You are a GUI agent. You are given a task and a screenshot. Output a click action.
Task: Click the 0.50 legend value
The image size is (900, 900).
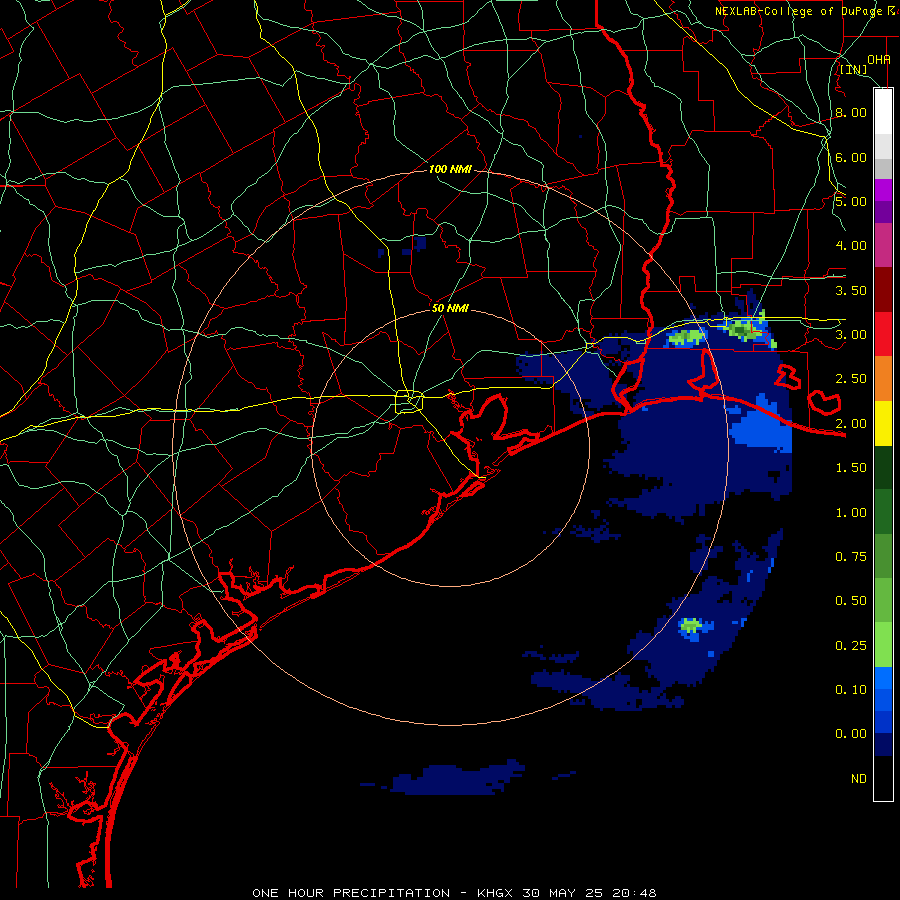851,601
